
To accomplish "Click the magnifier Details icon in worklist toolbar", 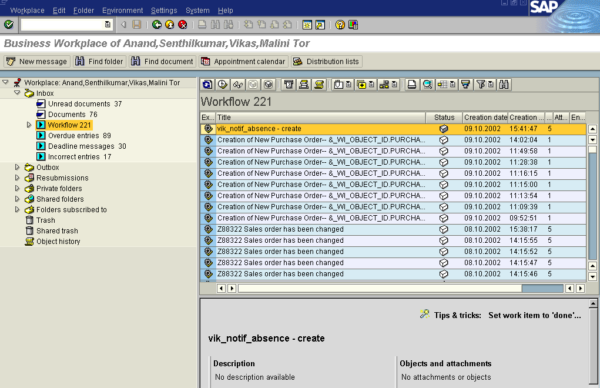I will click(427, 85).
